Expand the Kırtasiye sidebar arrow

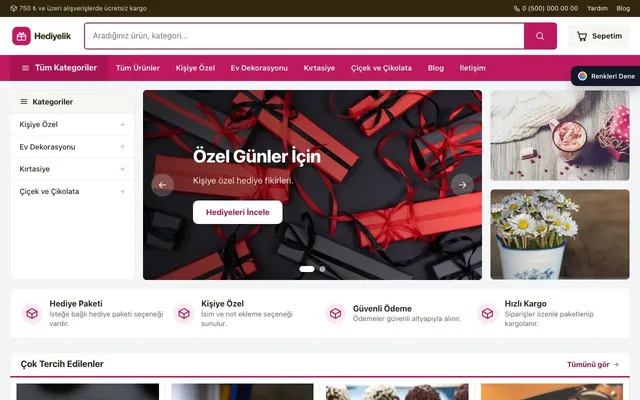122,169
